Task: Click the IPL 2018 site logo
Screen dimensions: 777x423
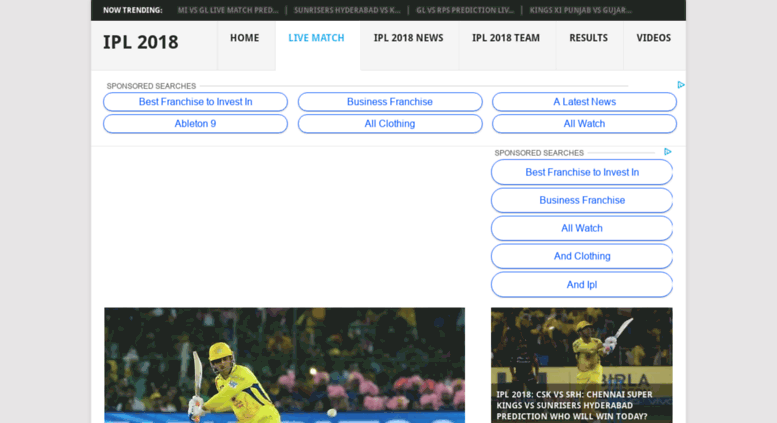Action: (140, 42)
